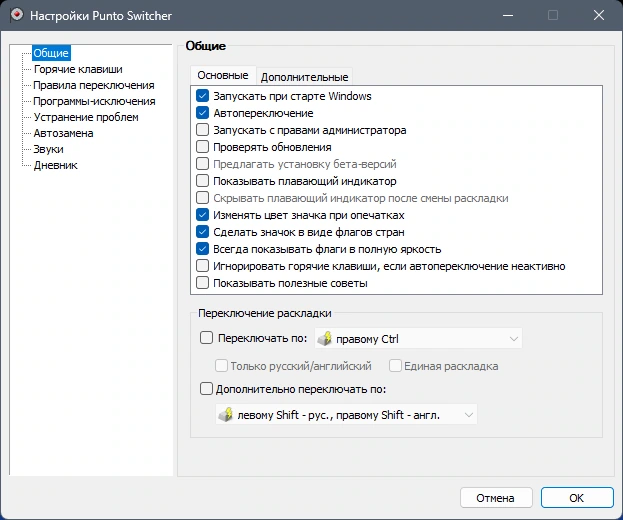The image size is (623, 520).
Task: Uncheck Изменять цвет значка при опечатках
Action: (x=202, y=215)
